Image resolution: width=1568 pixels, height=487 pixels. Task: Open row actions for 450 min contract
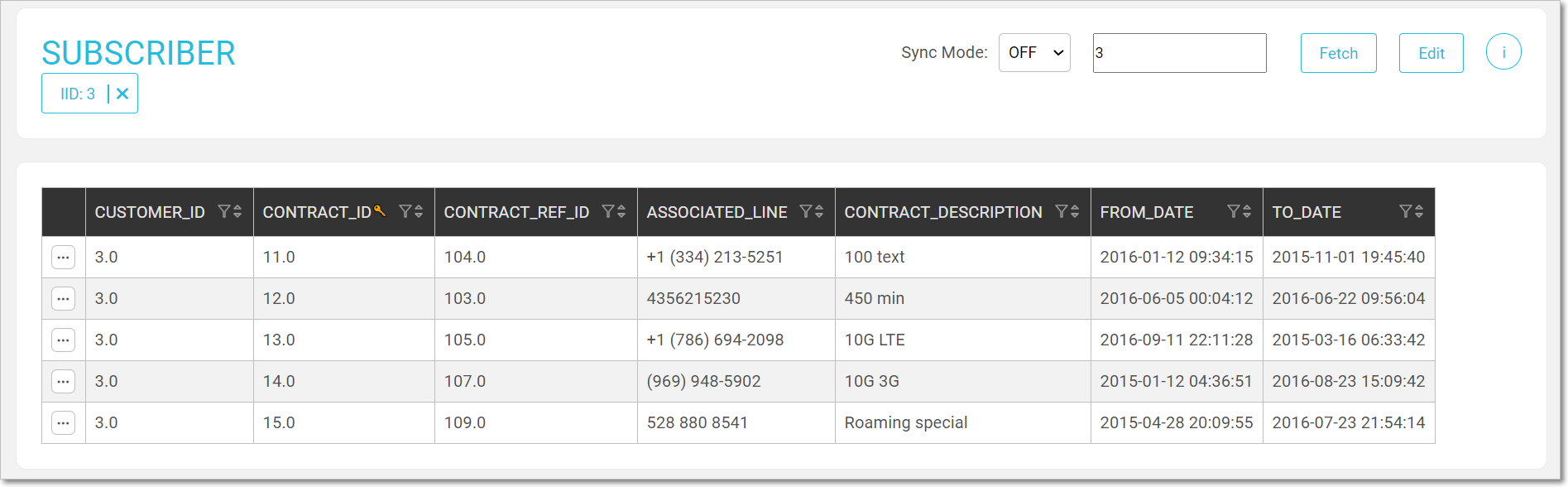coord(64,299)
